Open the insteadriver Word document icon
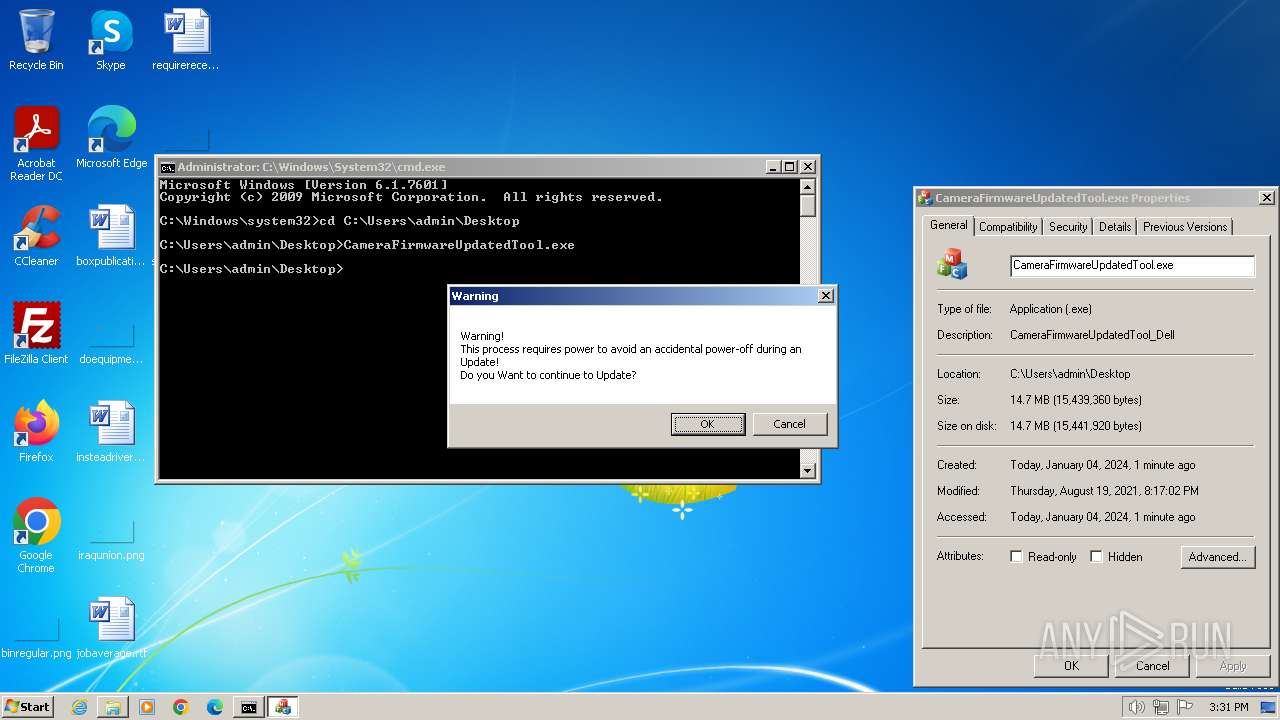1280x720 pixels. pyautogui.click(x=111, y=431)
